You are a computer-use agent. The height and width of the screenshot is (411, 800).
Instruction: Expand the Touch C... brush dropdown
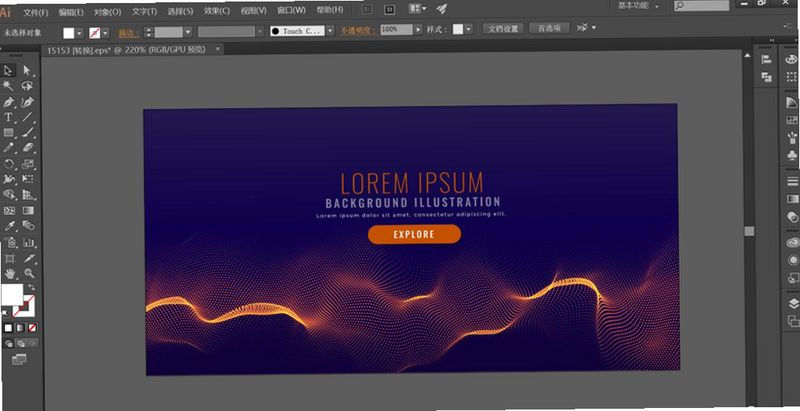click(x=330, y=31)
